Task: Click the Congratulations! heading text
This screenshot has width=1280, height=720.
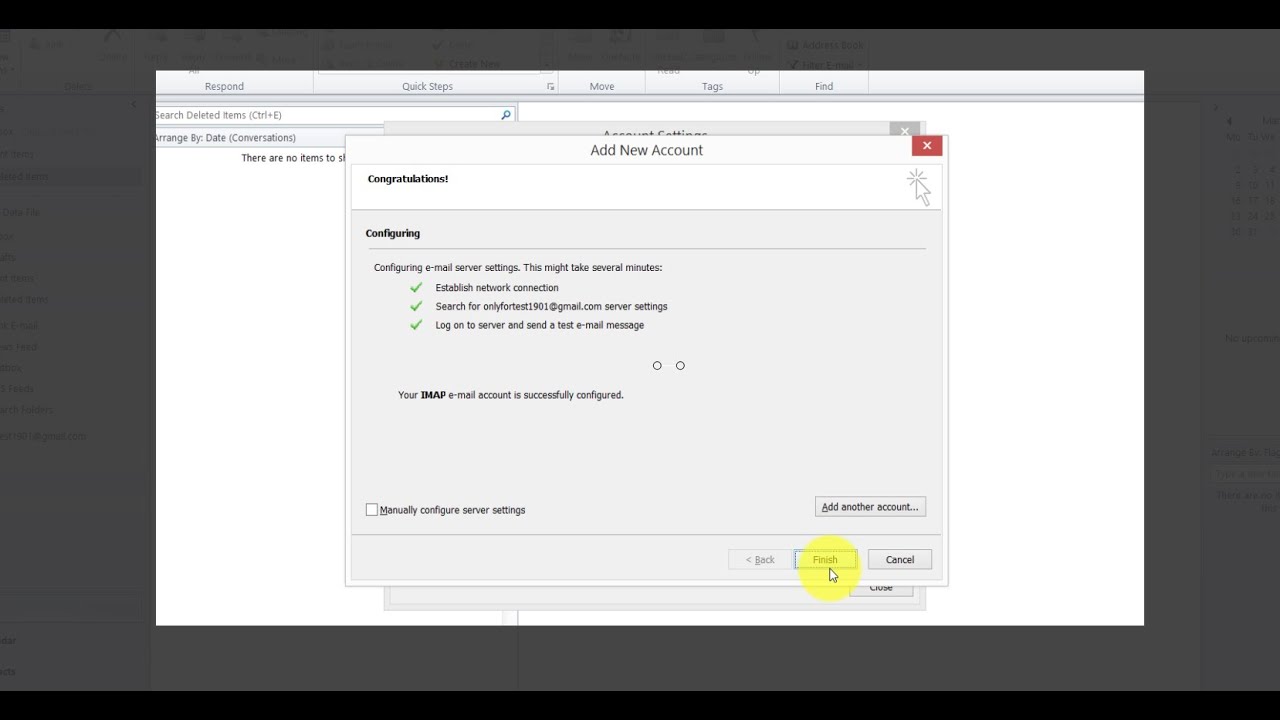Action: click(x=408, y=179)
